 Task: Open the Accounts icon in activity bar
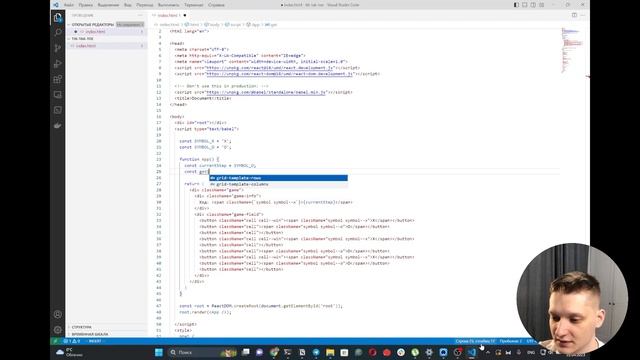[x=58, y=314]
